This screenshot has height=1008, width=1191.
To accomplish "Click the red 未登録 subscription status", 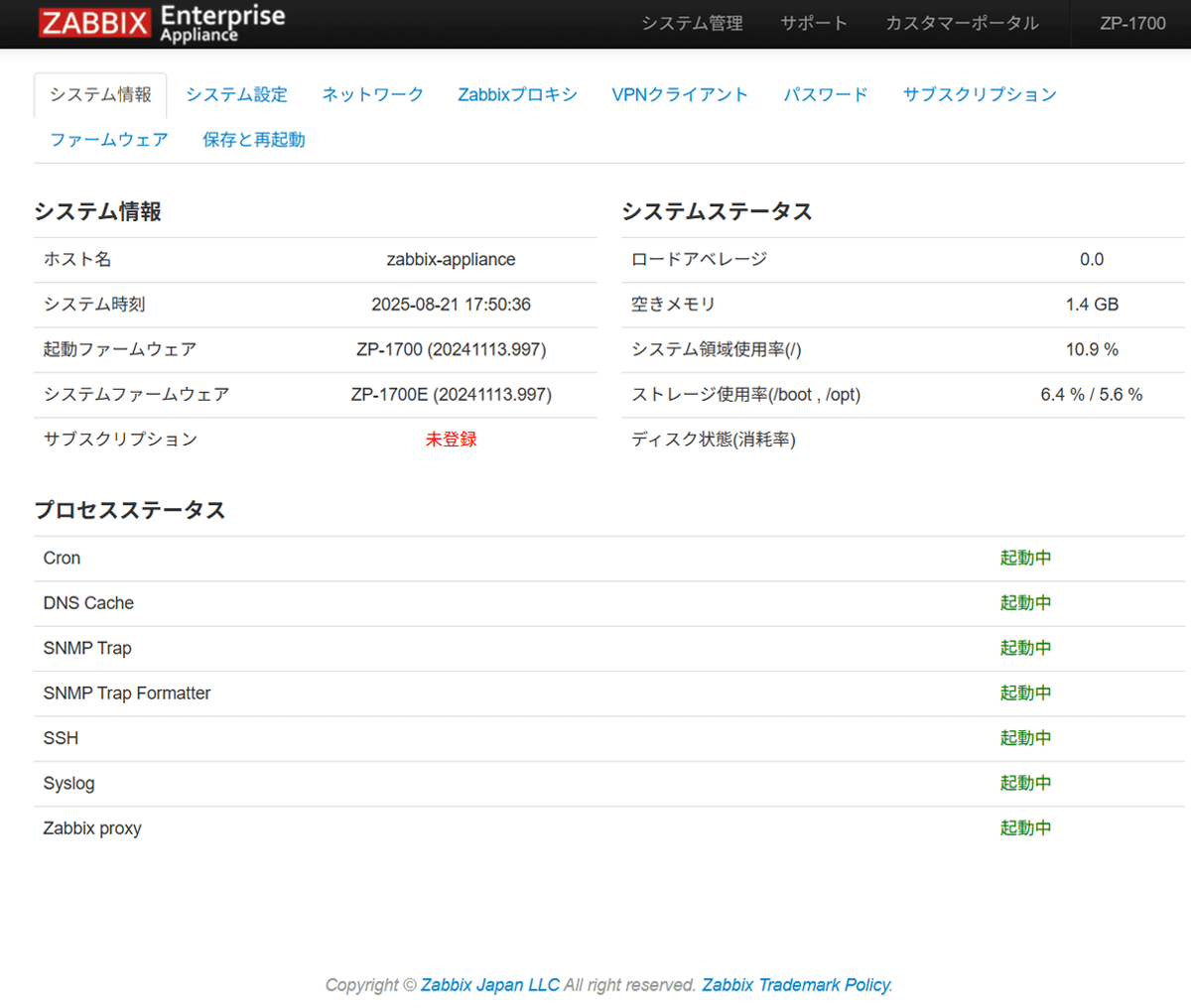I will (451, 439).
